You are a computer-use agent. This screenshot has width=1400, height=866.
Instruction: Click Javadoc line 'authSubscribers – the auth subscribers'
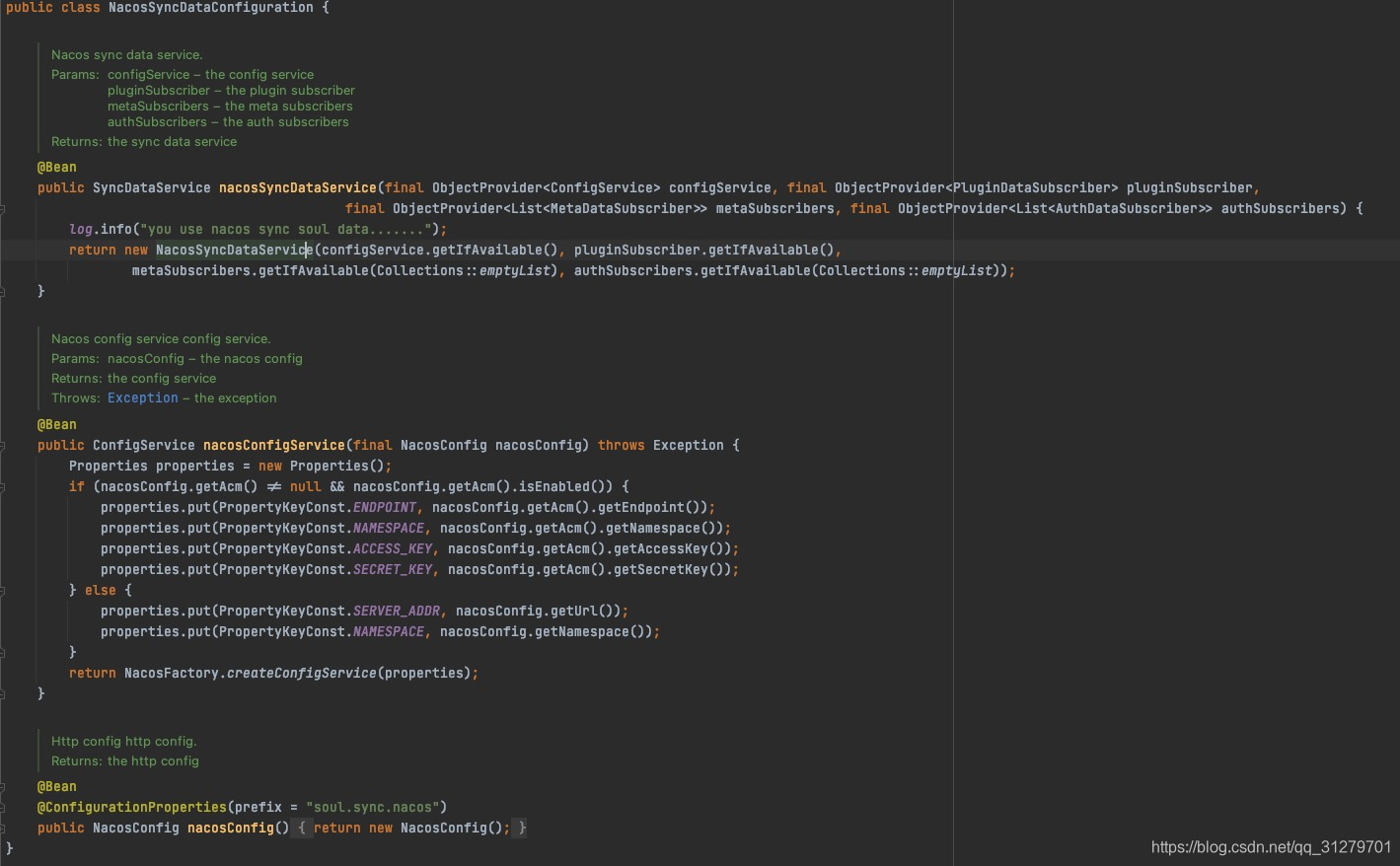[228, 121]
